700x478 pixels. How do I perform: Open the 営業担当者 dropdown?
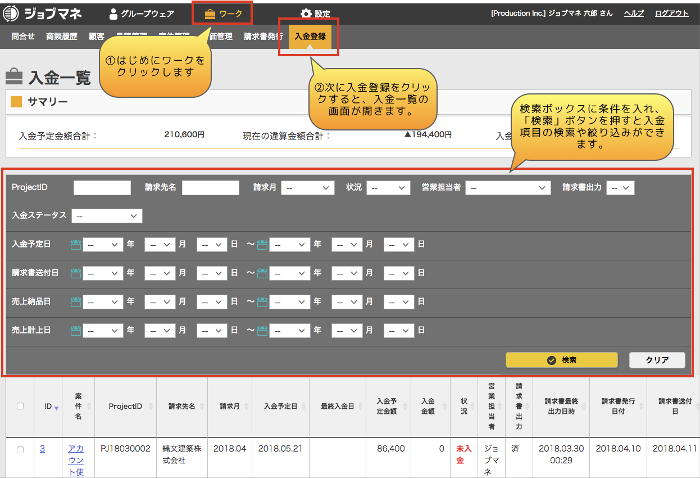click(x=508, y=188)
